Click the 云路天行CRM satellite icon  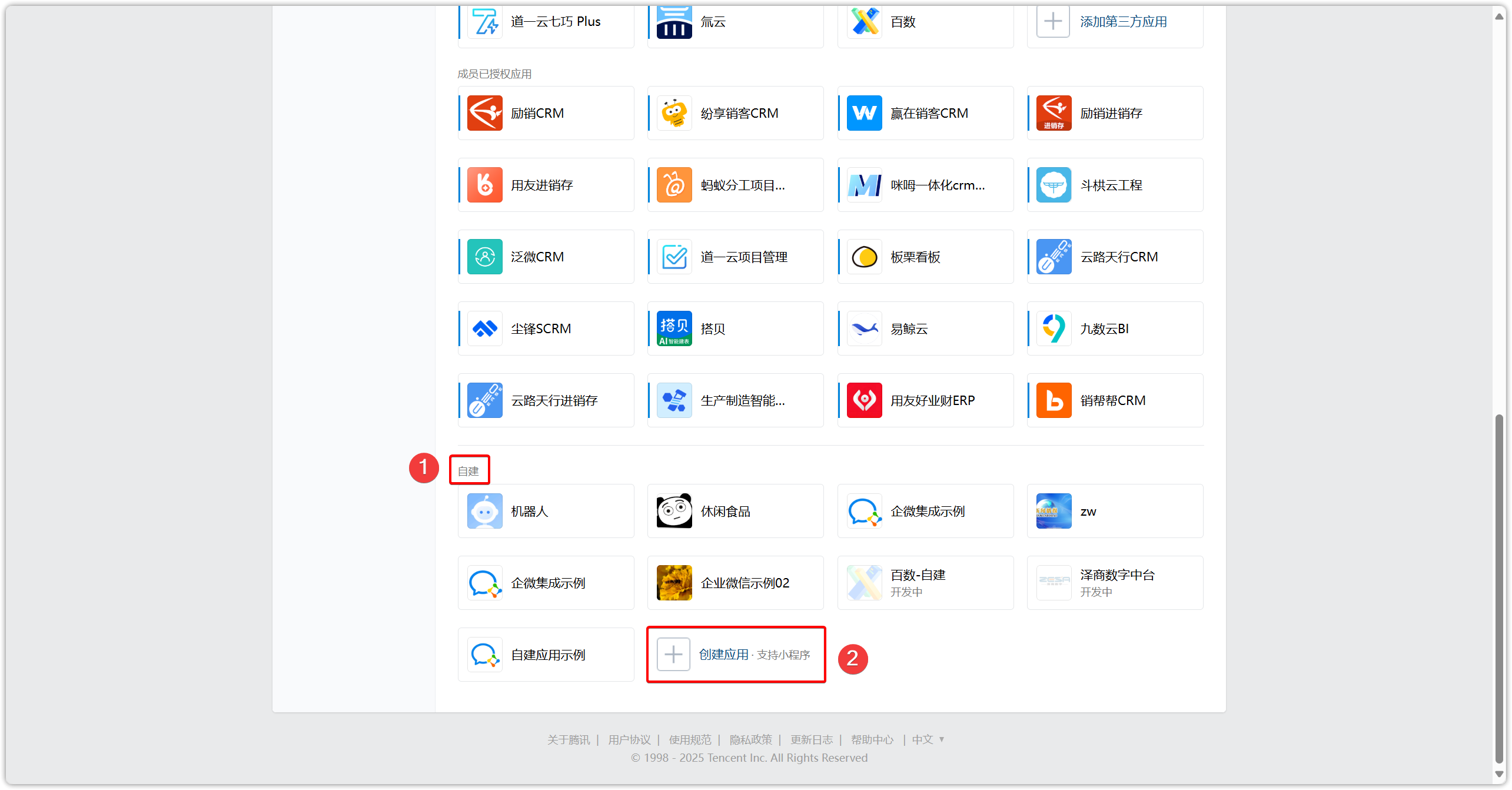point(1054,257)
